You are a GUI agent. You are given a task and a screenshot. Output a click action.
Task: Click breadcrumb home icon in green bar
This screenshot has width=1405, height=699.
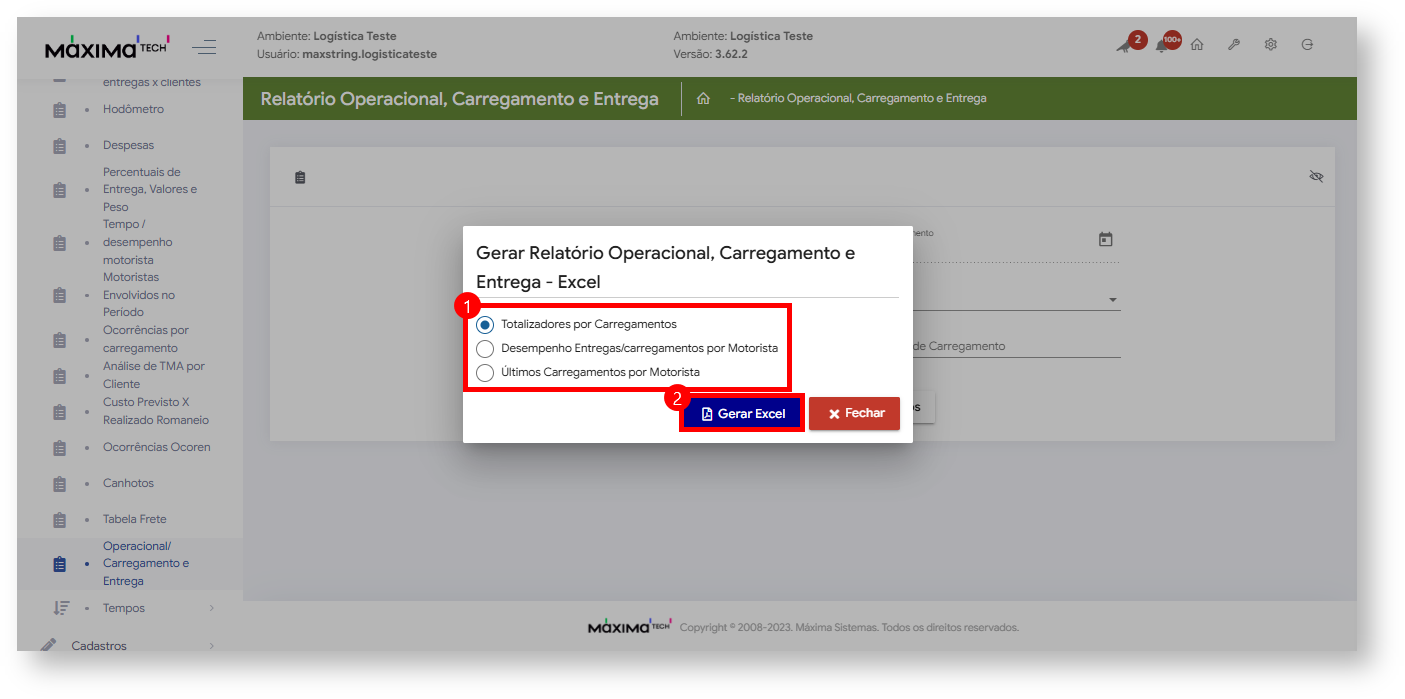point(703,98)
